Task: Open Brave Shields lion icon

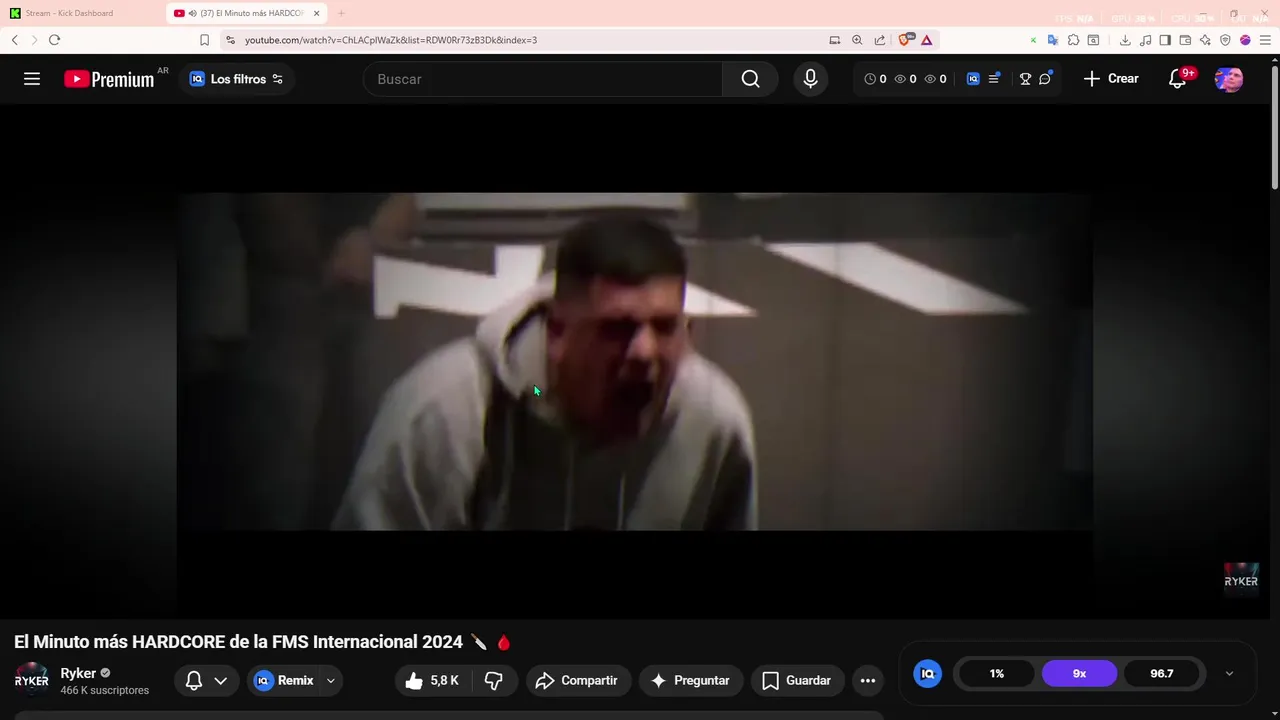Action: pyautogui.click(x=905, y=40)
